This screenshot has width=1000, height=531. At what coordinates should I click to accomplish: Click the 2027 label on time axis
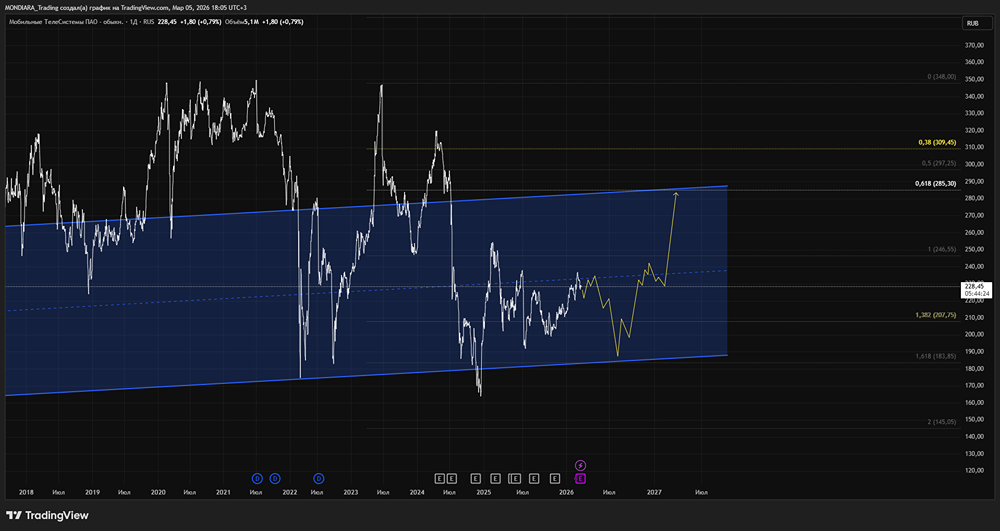click(x=654, y=492)
